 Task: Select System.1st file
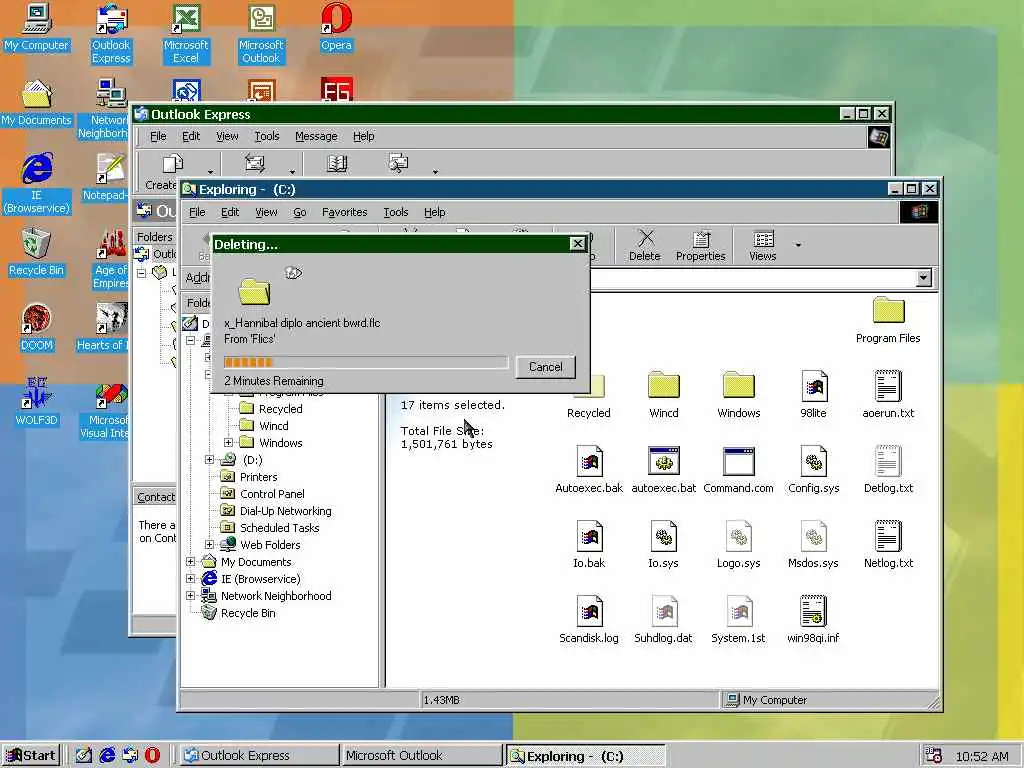[x=739, y=620]
